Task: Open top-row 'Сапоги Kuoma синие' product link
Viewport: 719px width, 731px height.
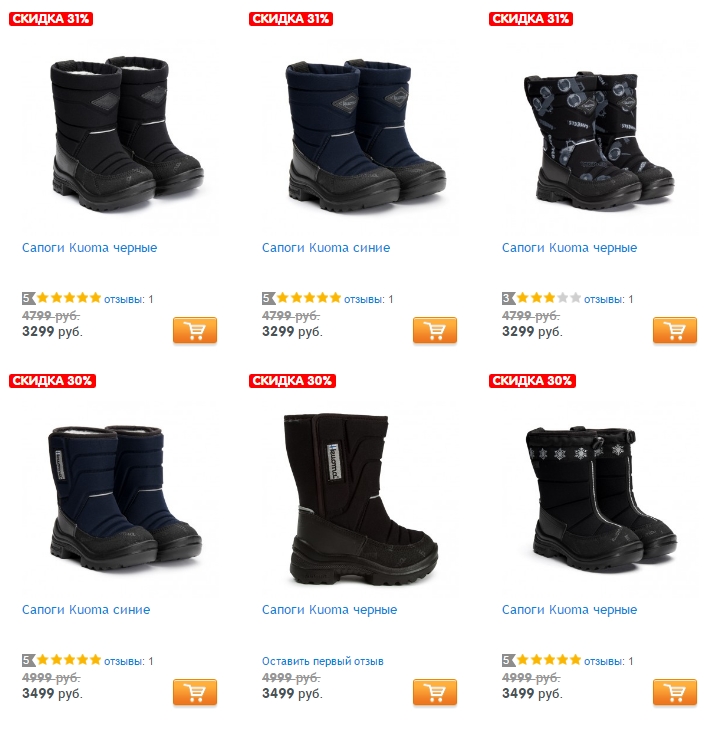Action: coord(326,248)
